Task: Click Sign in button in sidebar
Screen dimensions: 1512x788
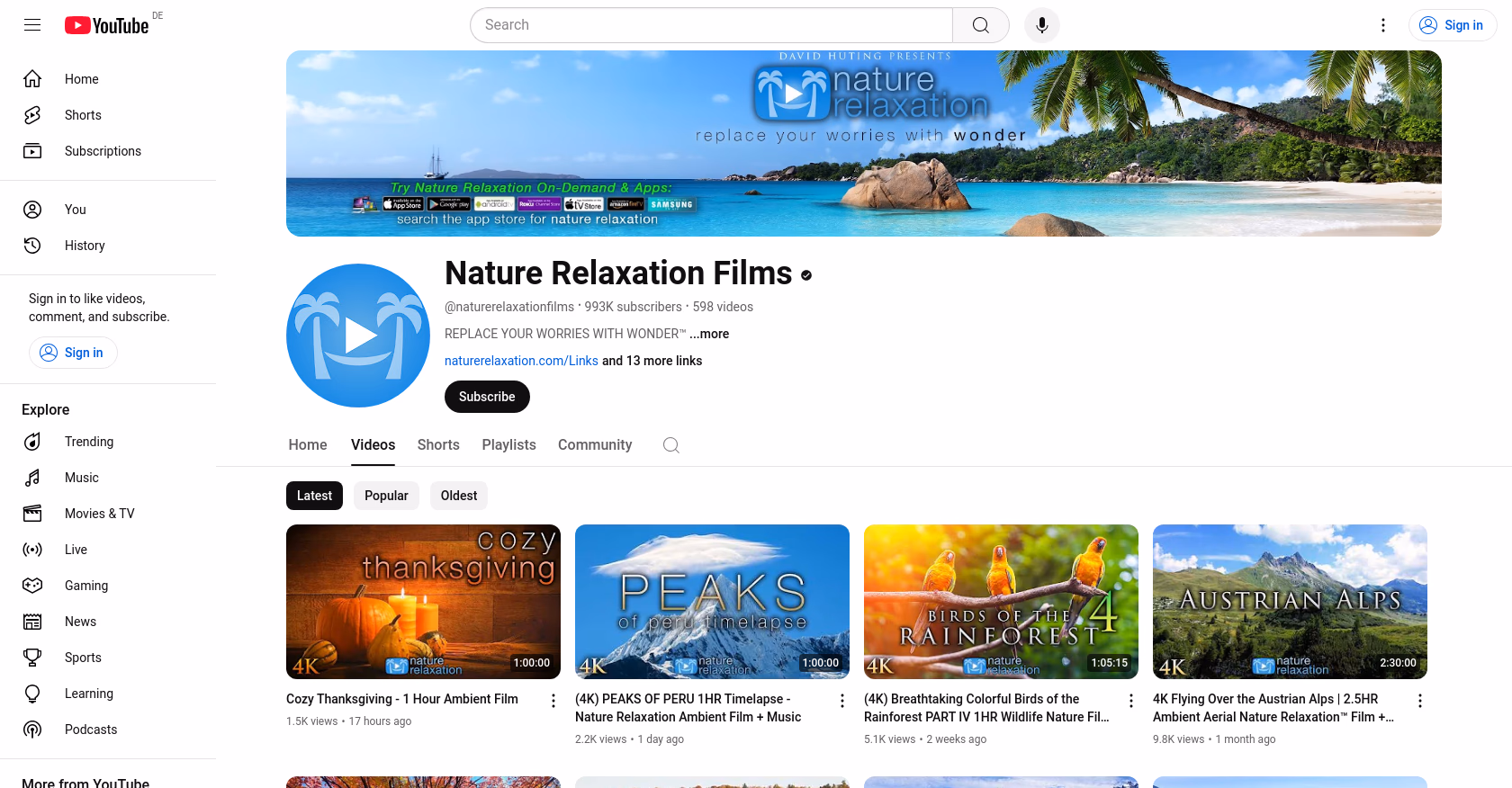Action: (73, 353)
